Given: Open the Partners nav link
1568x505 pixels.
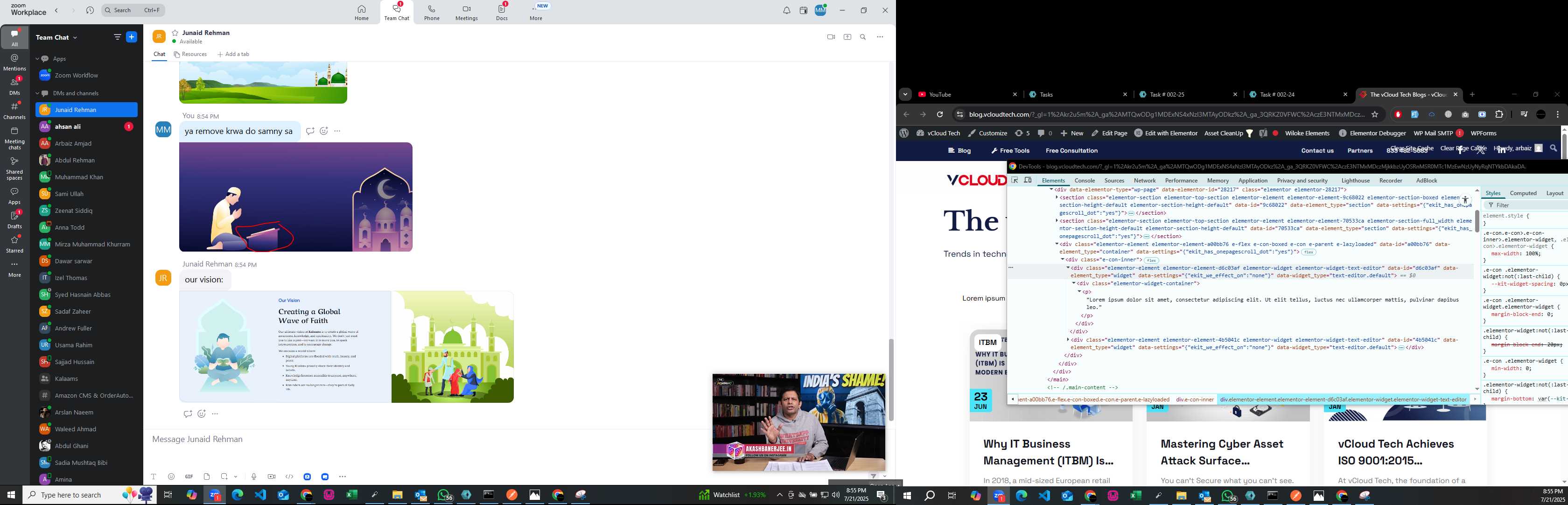Looking at the screenshot, I should (x=1360, y=151).
